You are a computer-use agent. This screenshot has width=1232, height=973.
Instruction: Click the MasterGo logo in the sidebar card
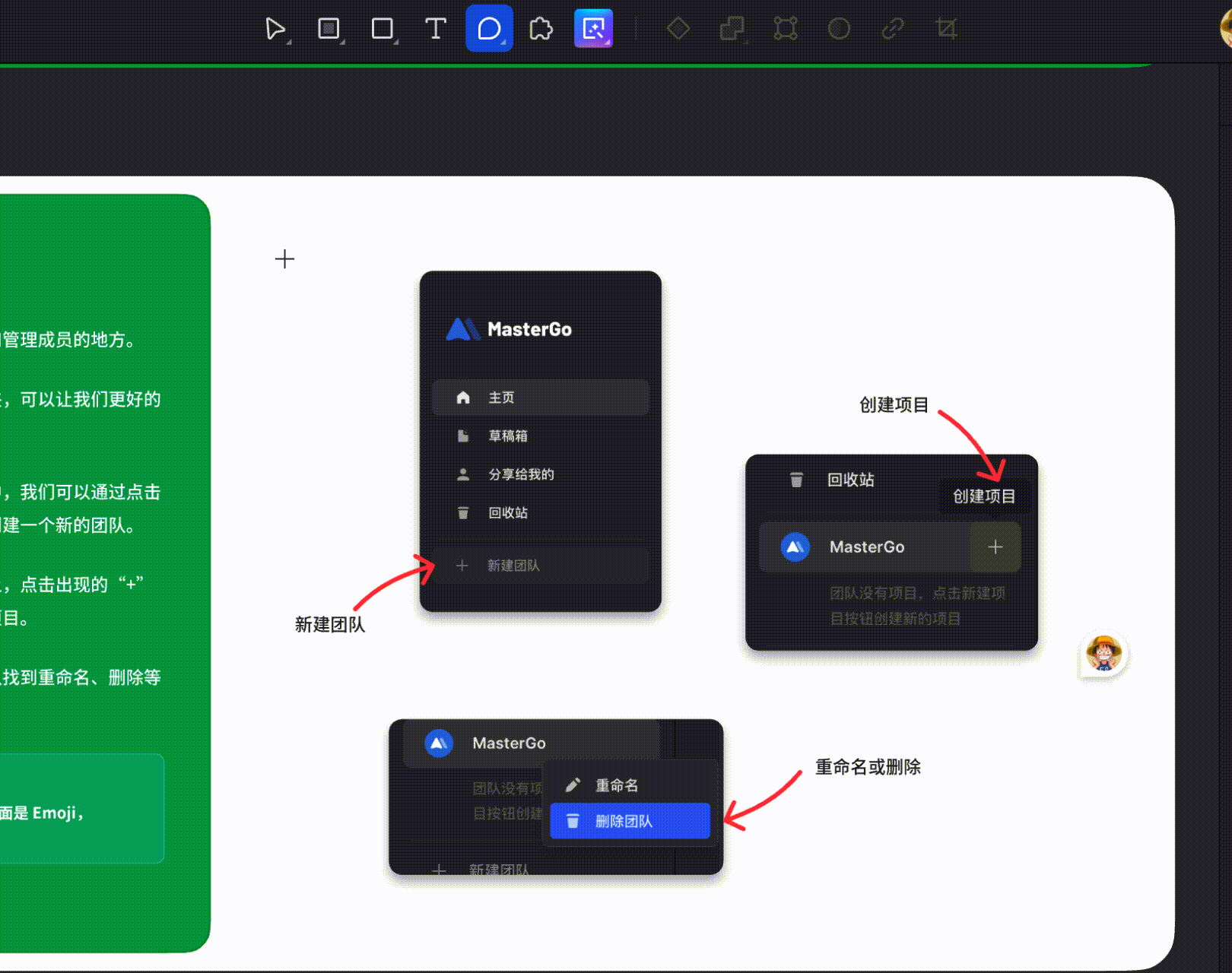pyautogui.click(x=509, y=329)
